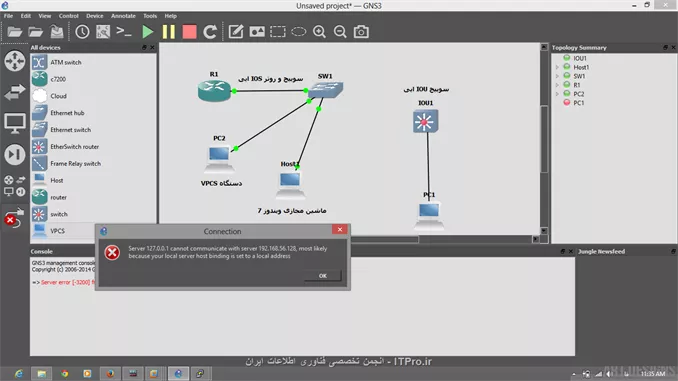The width and height of the screenshot is (678, 381).
Task: Click the Zoom in magnifier
Action: coord(319,32)
